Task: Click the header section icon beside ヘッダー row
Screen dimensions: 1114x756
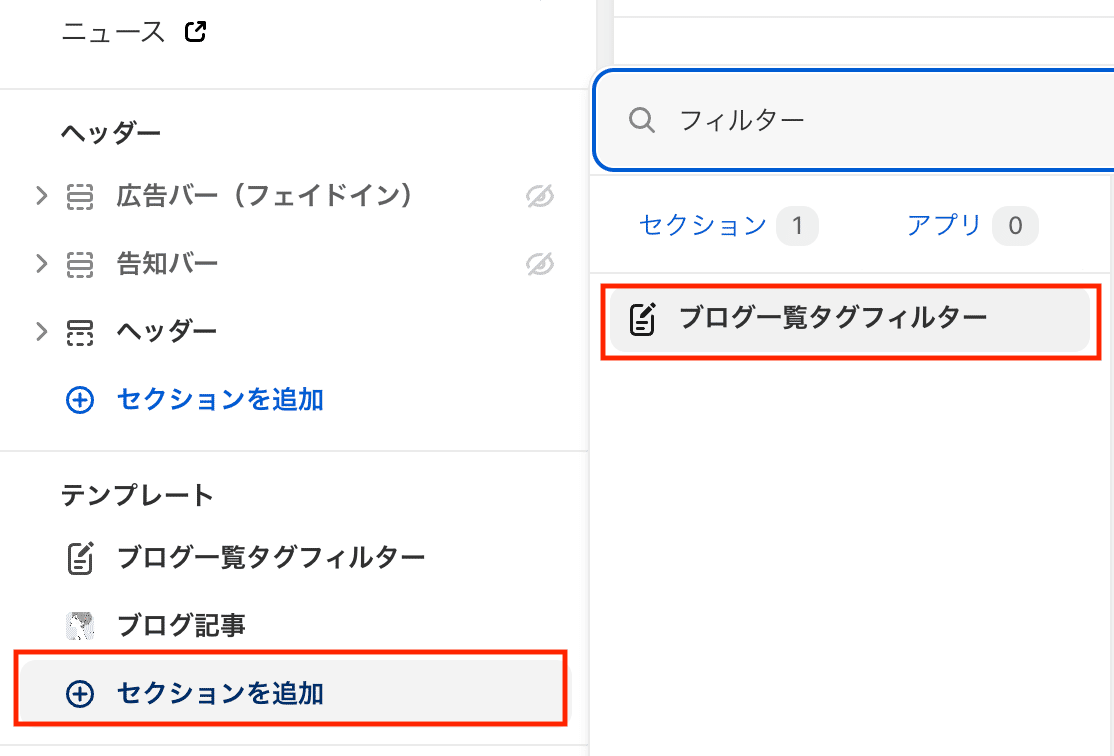Action: (80, 332)
